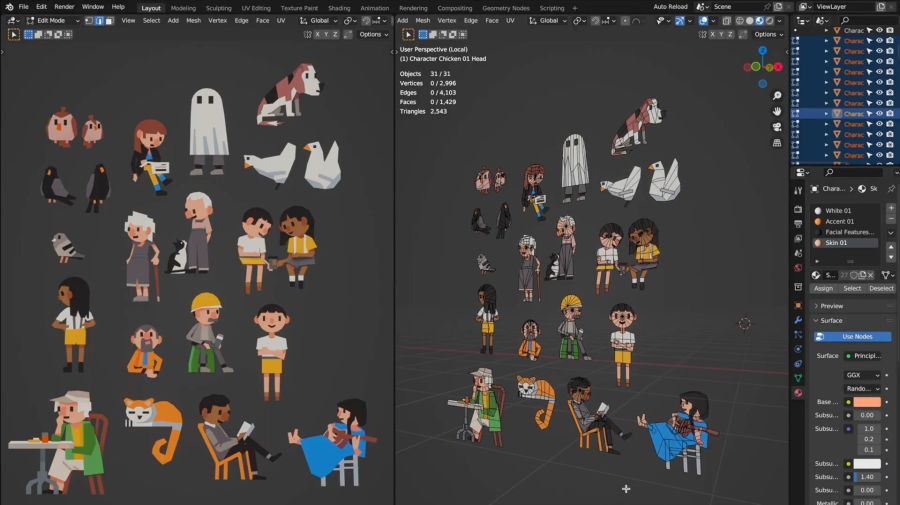Open the Material properties tab icon
900x505 pixels.
coord(798,392)
